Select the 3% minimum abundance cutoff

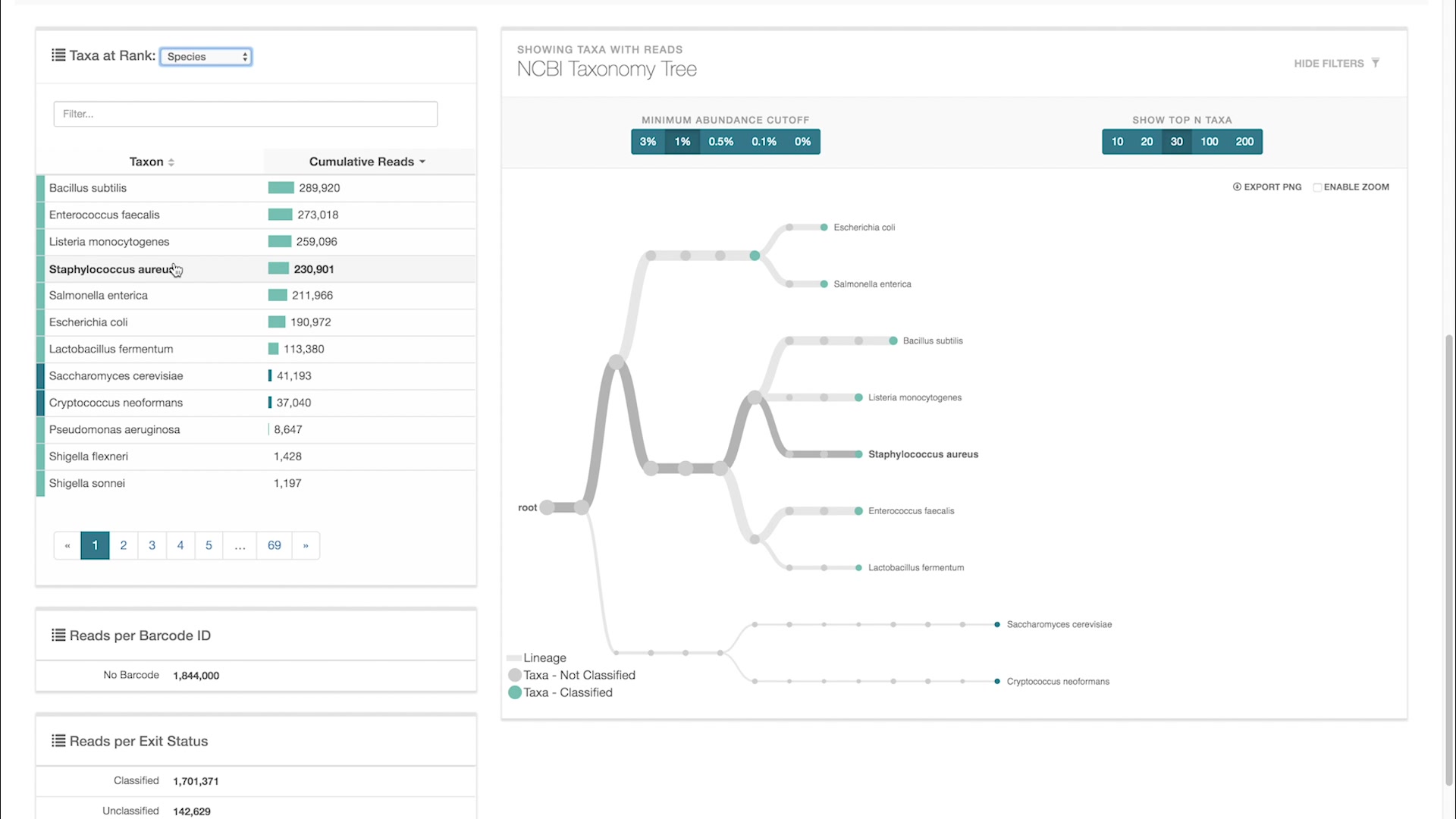648,141
